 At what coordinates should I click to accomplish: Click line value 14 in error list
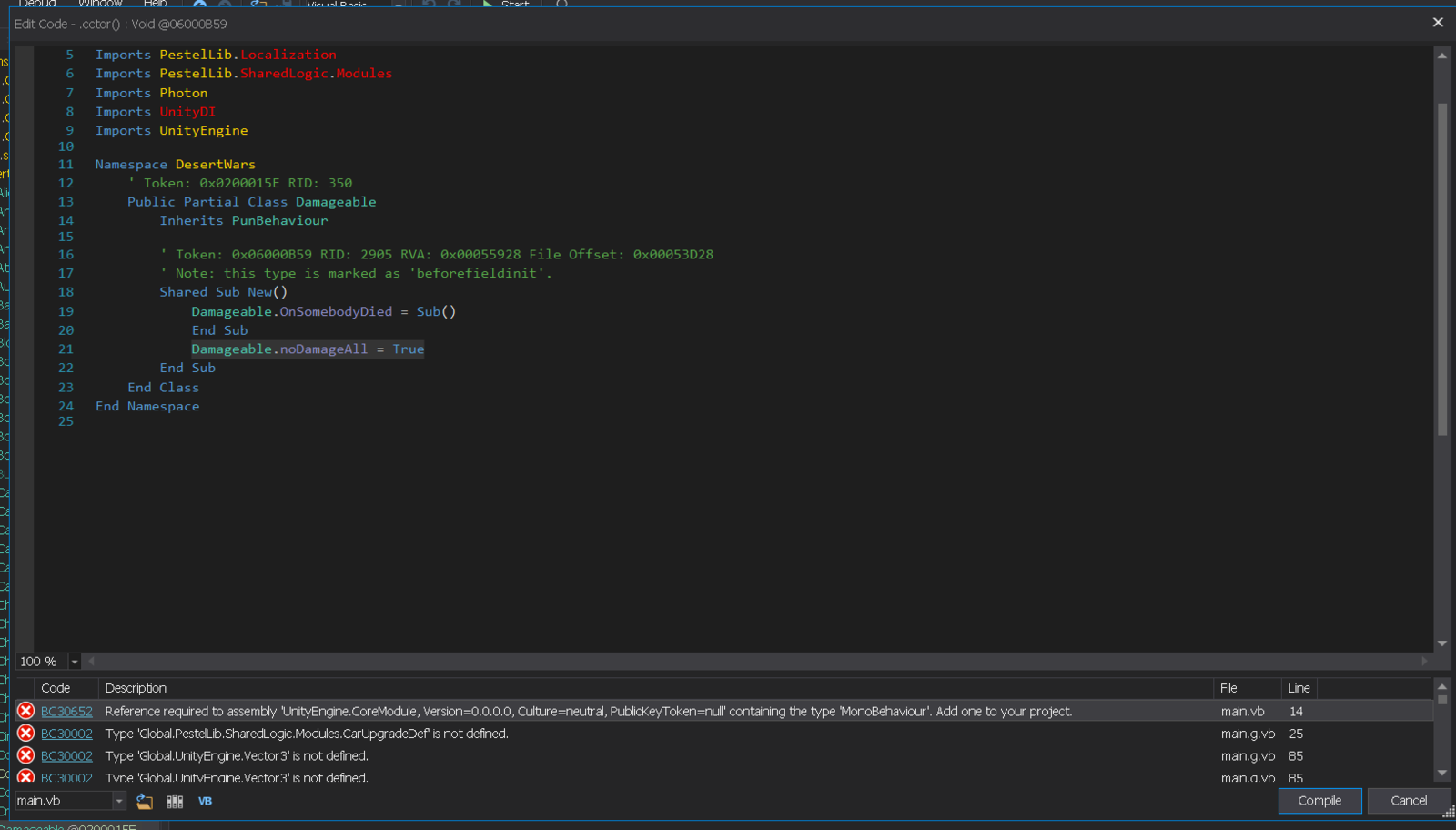coord(1296,712)
